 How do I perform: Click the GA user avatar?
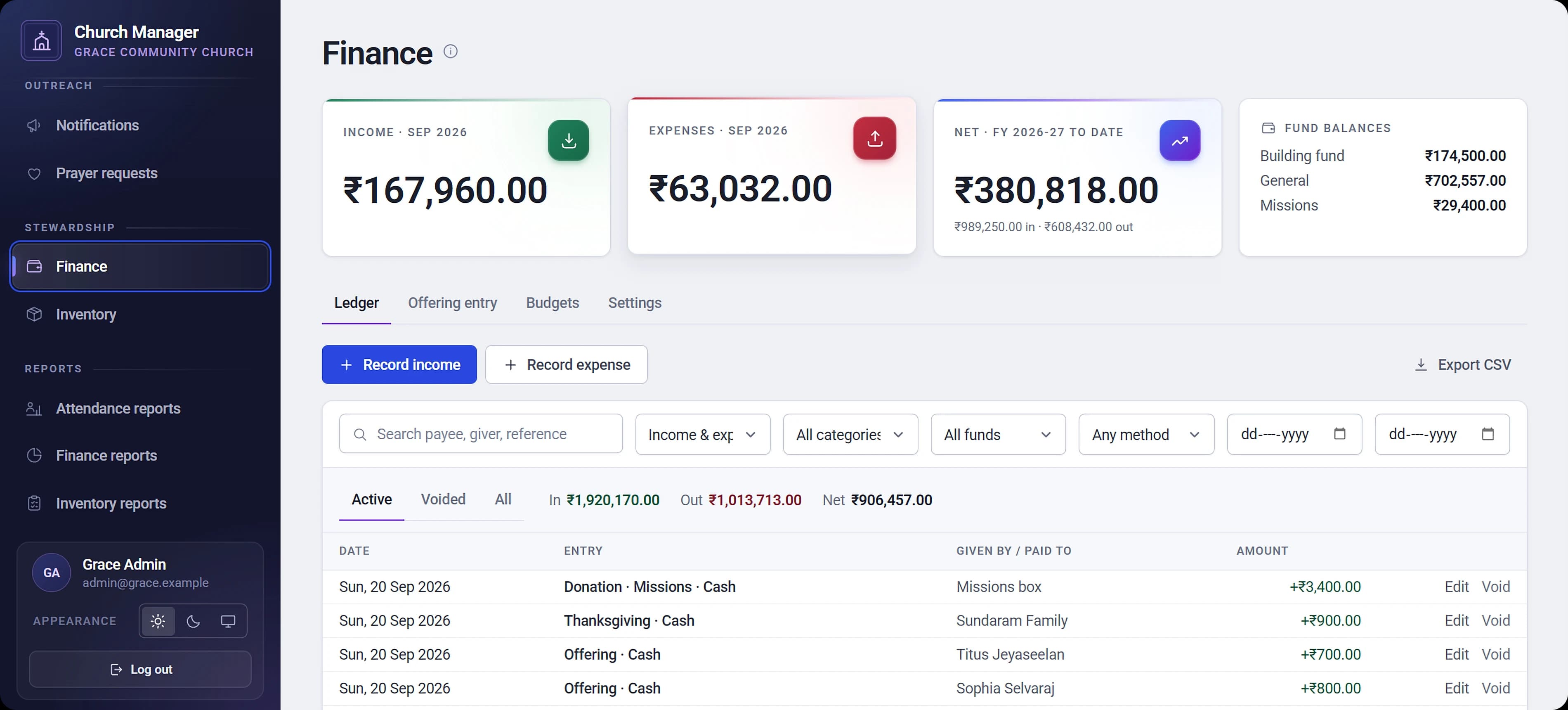(x=52, y=573)
